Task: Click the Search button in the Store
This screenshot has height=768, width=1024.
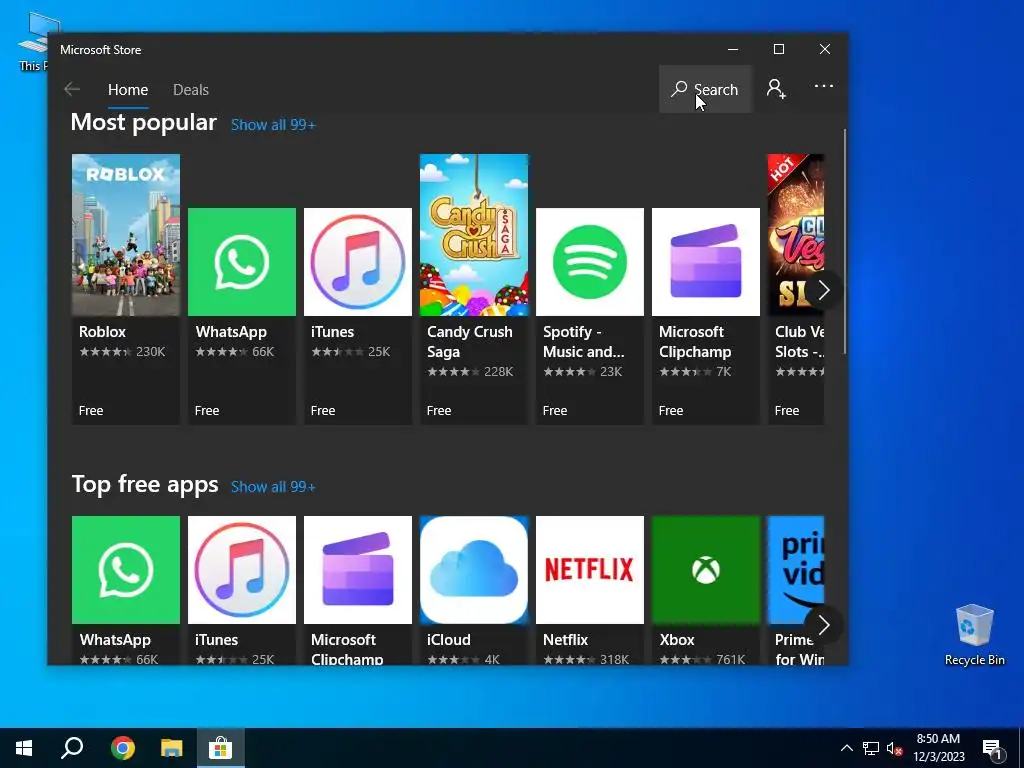Action: pyautogui.click(x=705, y=89)
